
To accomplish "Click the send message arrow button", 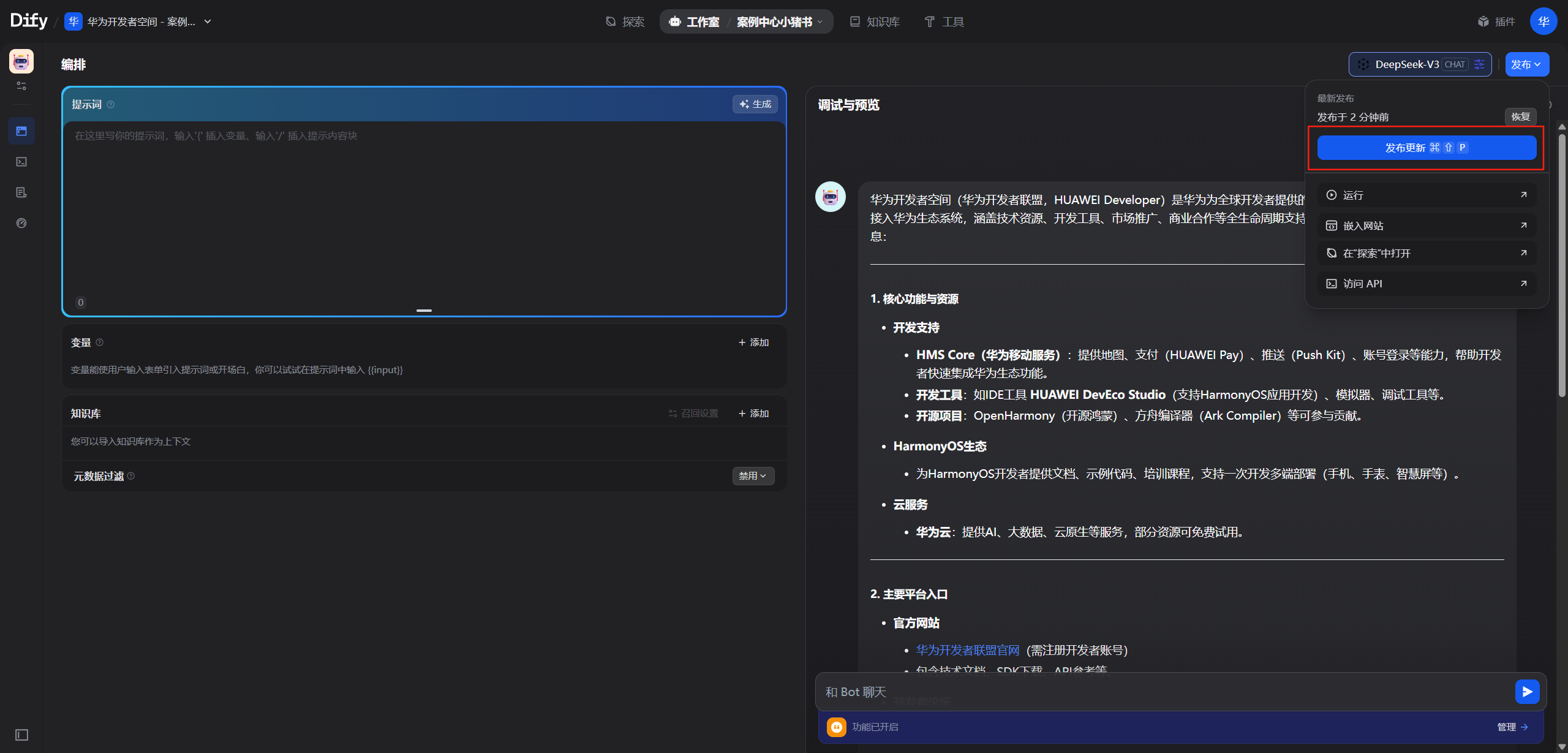I will 1528,692.
